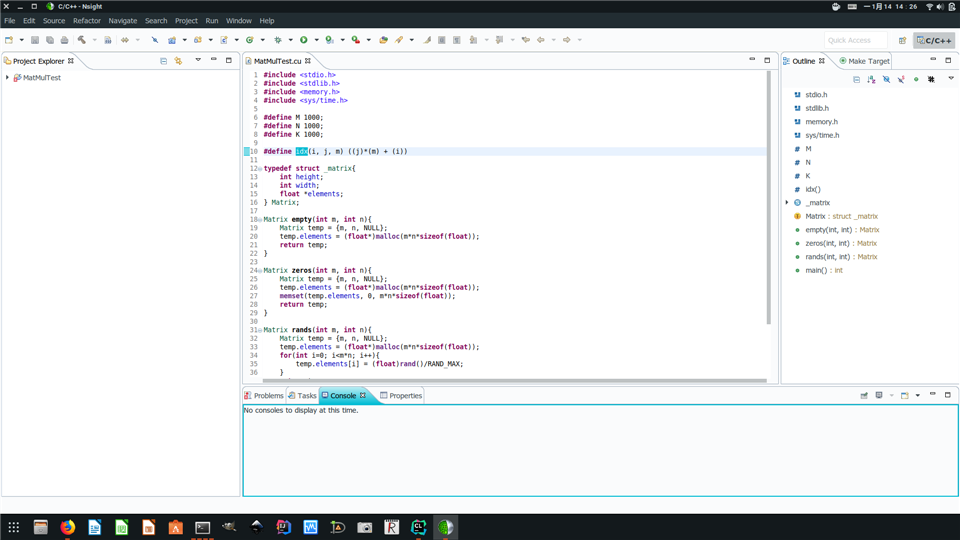The width and height of the screenshot is (960, 540).
Task: Open the Outline view menu dropdown
Action: [x=950, y=79]
